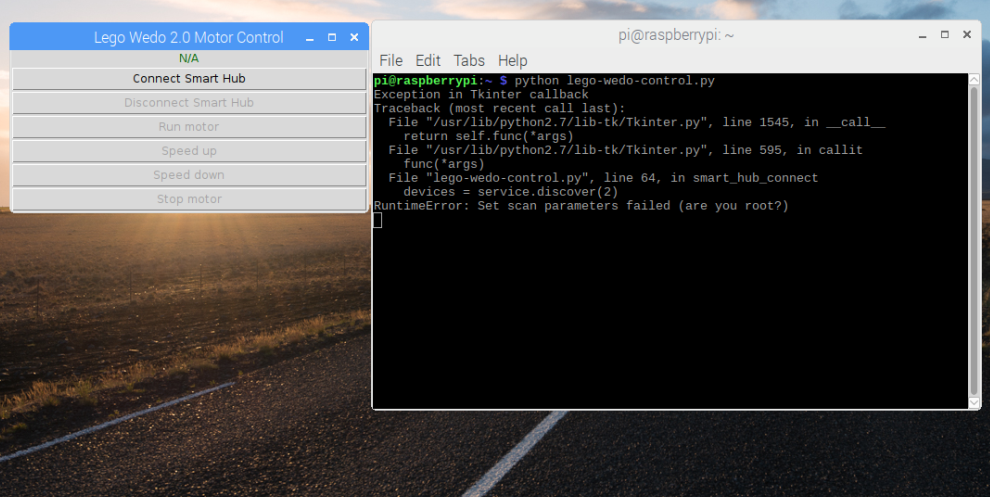Close the Lego Wedo Motor Control window
The height and width of the screenshot is (497, 990).
tap(354, 38)
